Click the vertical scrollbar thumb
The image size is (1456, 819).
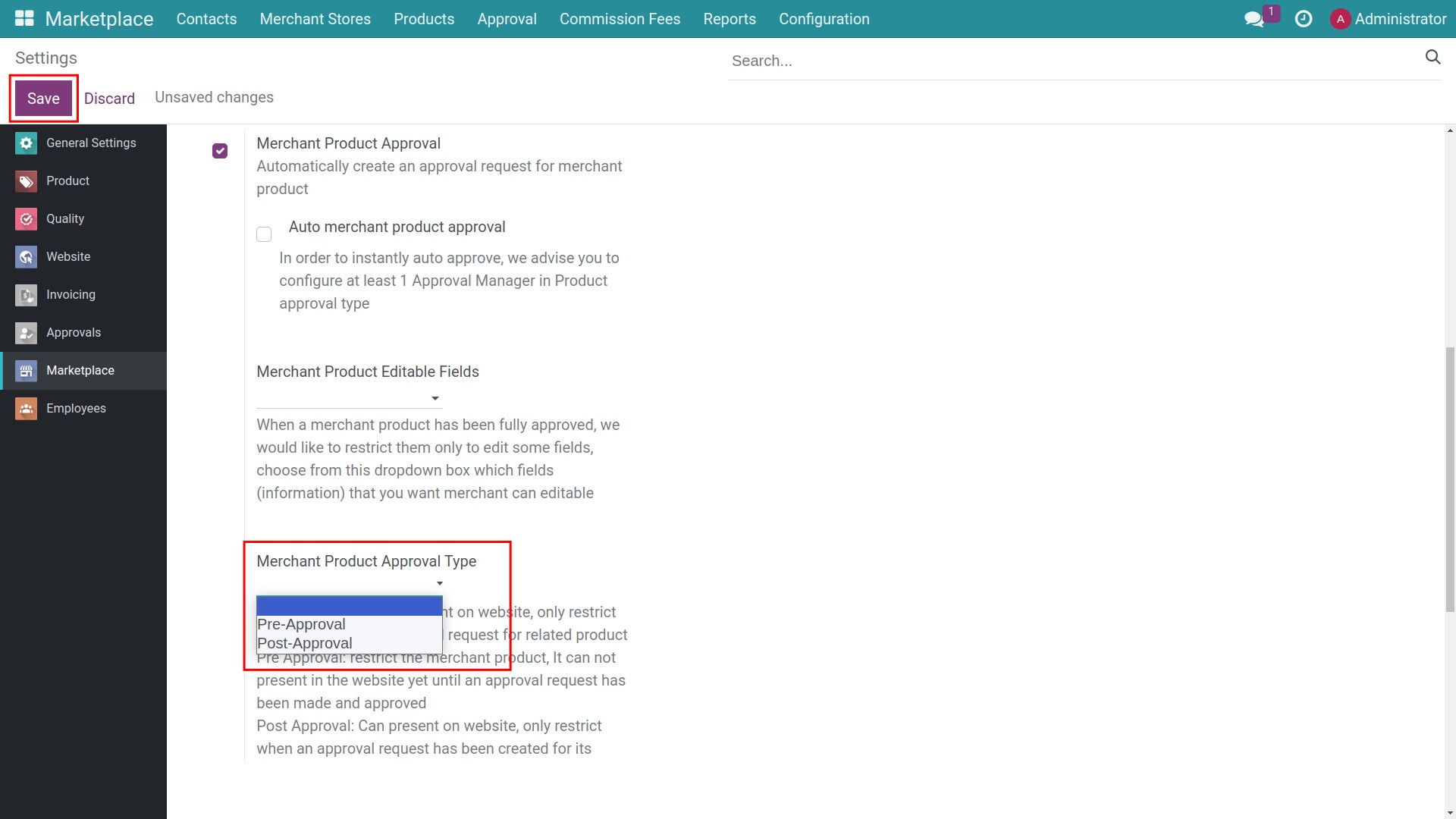pyautogui.click(x=1450, y=479)
